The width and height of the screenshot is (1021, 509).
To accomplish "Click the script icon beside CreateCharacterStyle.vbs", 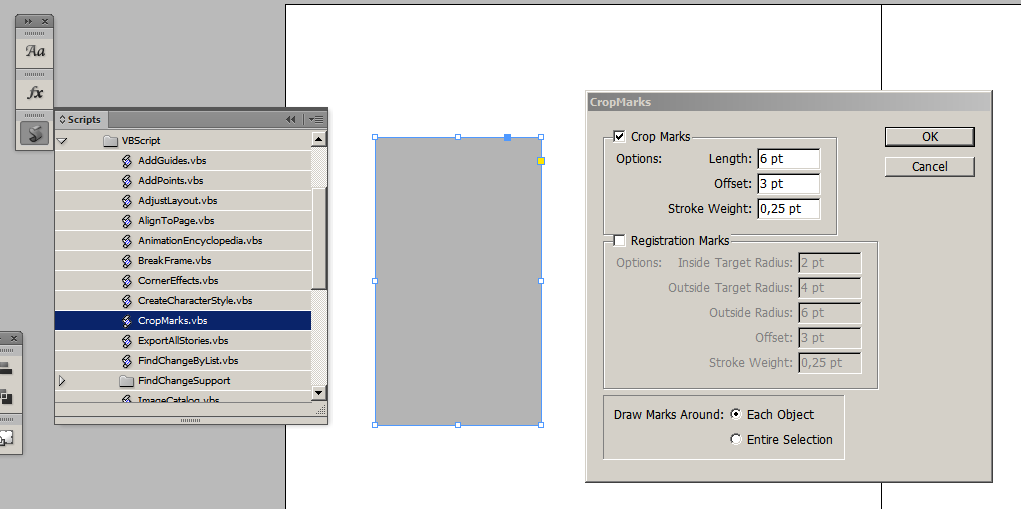I will click(x=127, y=301).
